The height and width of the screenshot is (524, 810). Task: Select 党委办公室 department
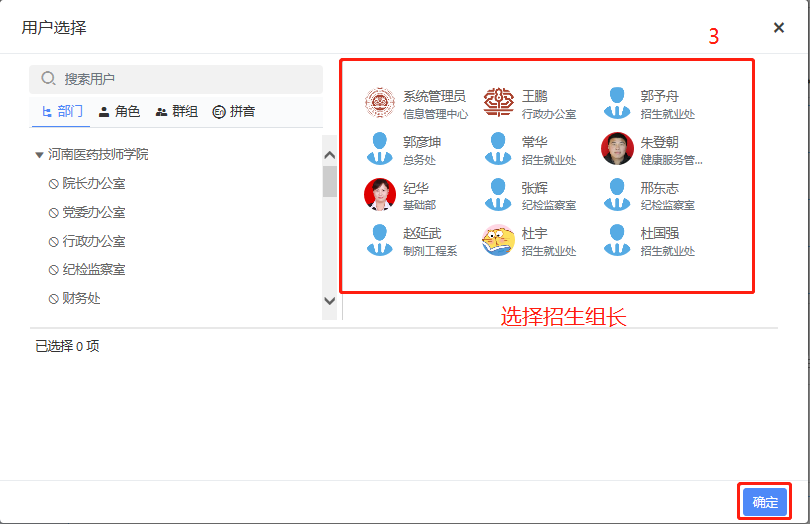(x=94, y=212)
